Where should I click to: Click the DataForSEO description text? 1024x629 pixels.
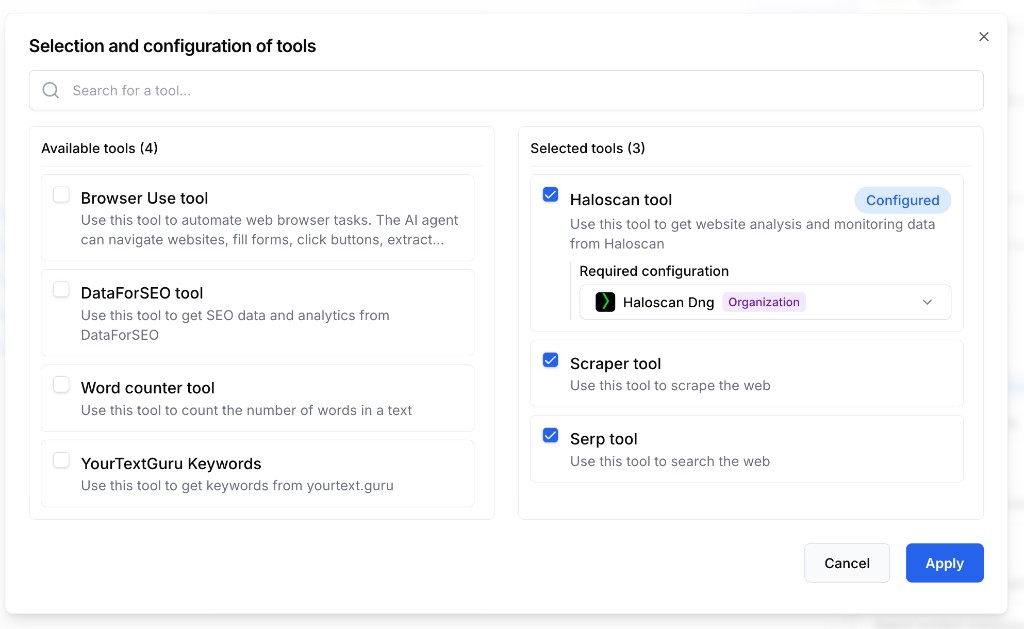click(x=235, y=325)
